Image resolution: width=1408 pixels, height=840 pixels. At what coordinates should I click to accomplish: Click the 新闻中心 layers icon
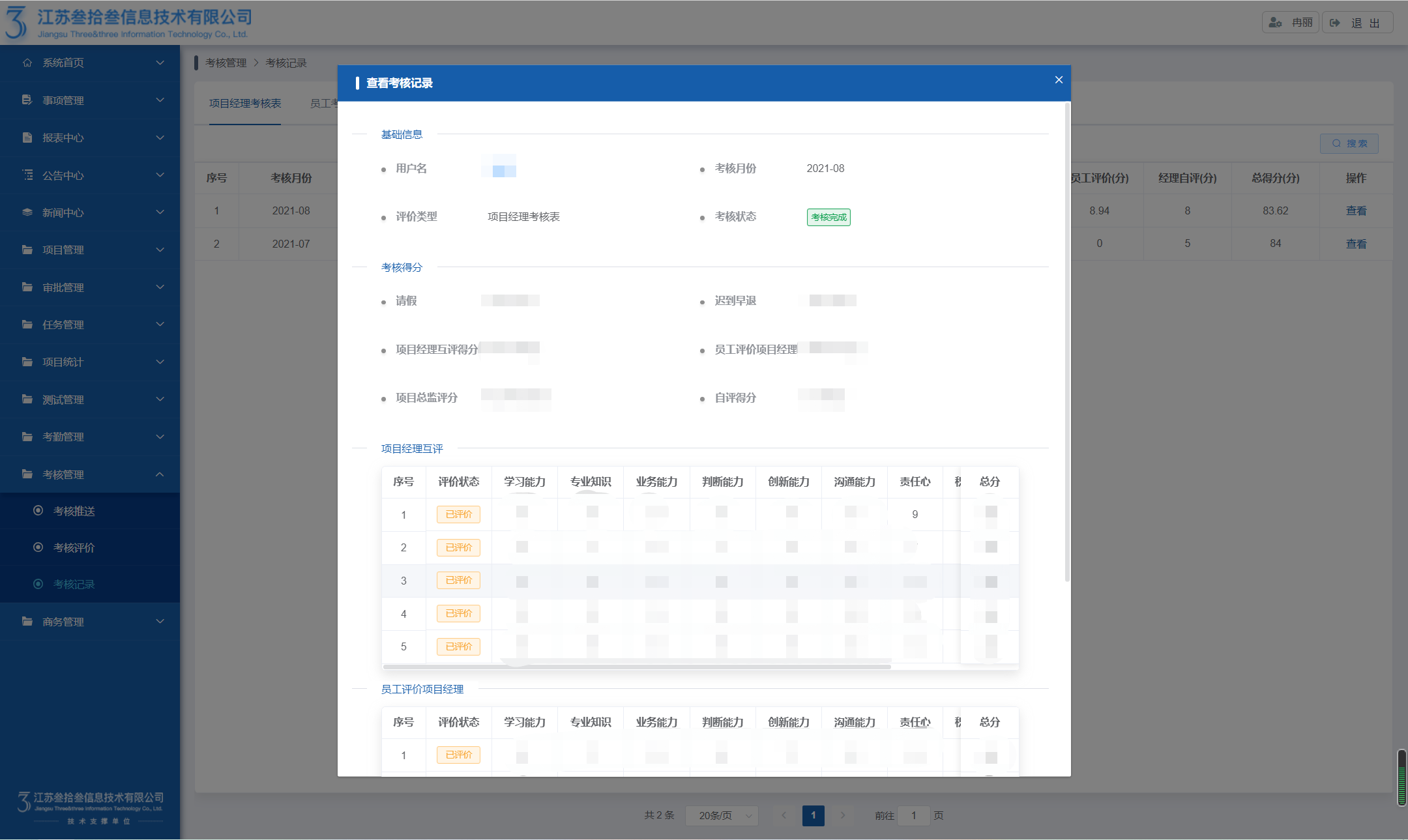click(27, 212)
